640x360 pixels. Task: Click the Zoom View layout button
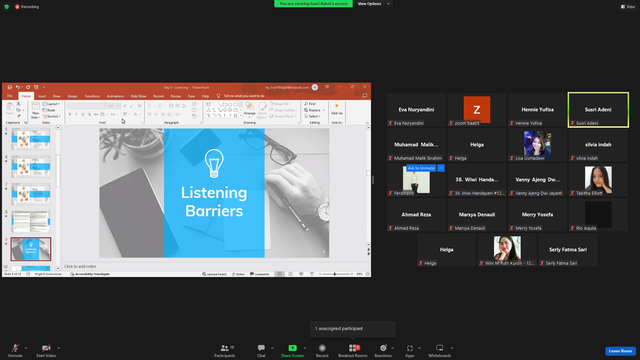point(628,7)
